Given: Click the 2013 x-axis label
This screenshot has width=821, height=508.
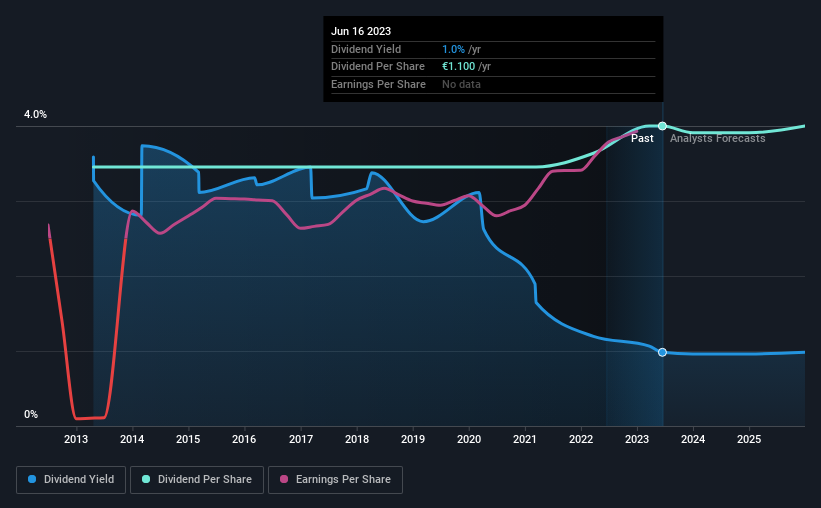Looking at the screenshot, I should click(x=76, y=439).
